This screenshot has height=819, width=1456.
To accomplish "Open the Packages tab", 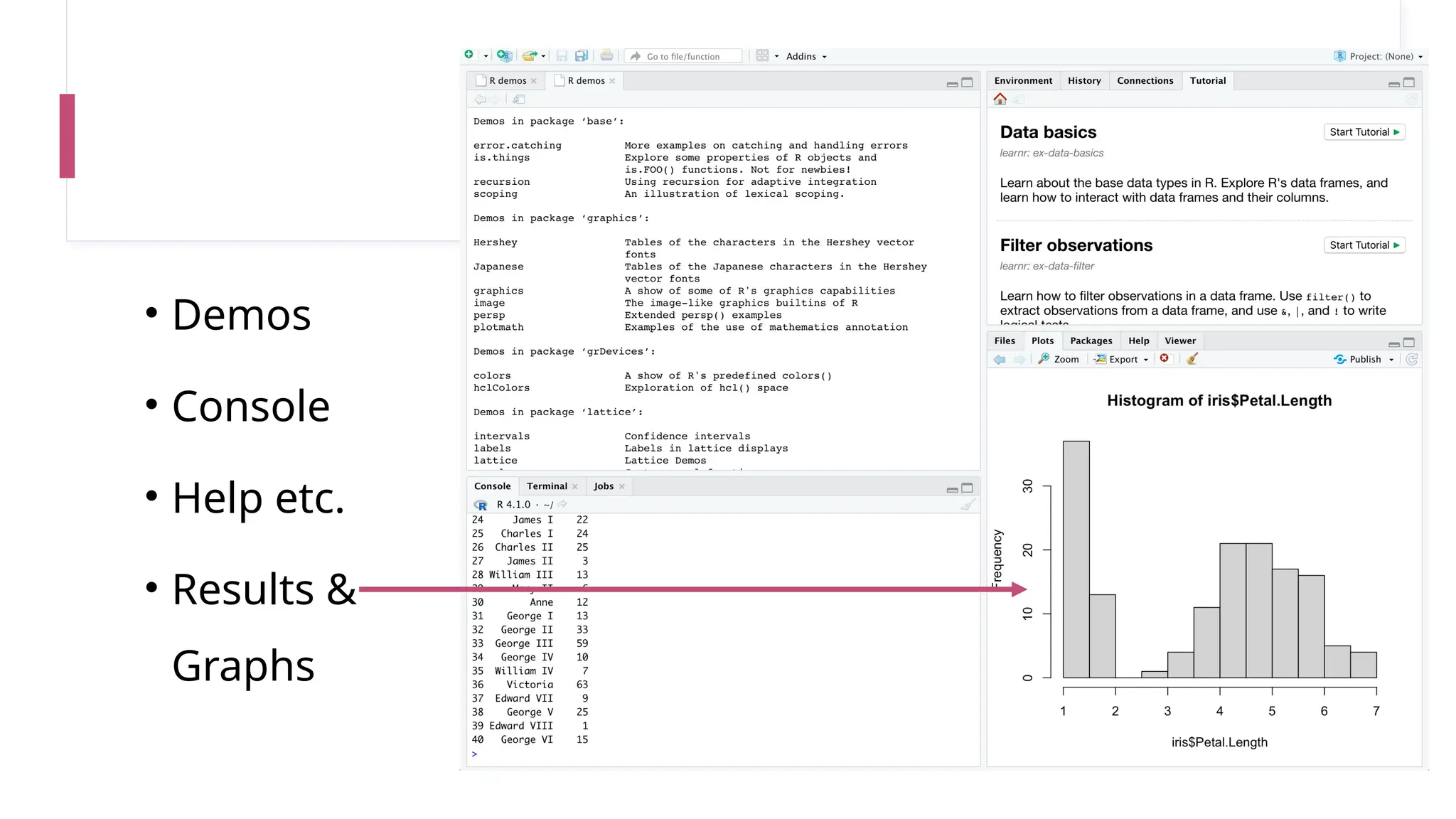I will [x=1091, y=341].
